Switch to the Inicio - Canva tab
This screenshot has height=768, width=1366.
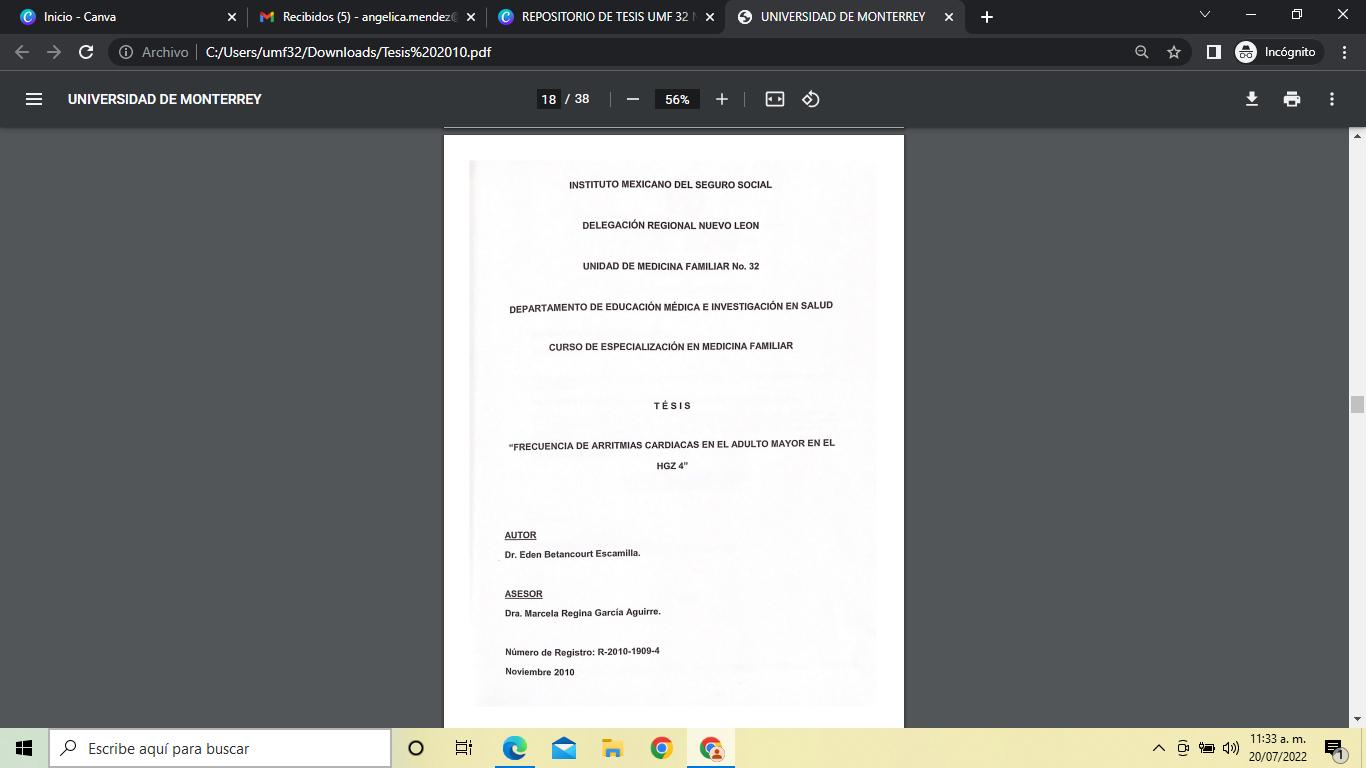click(x=128, y=17)
